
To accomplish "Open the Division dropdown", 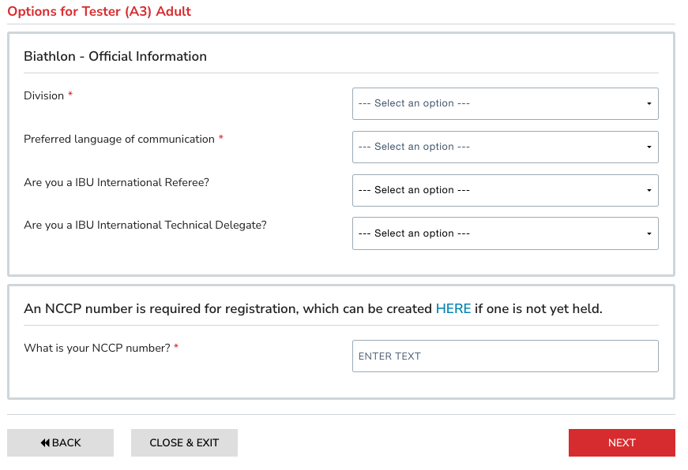I will pyautogui.click(x=504, y=103).
